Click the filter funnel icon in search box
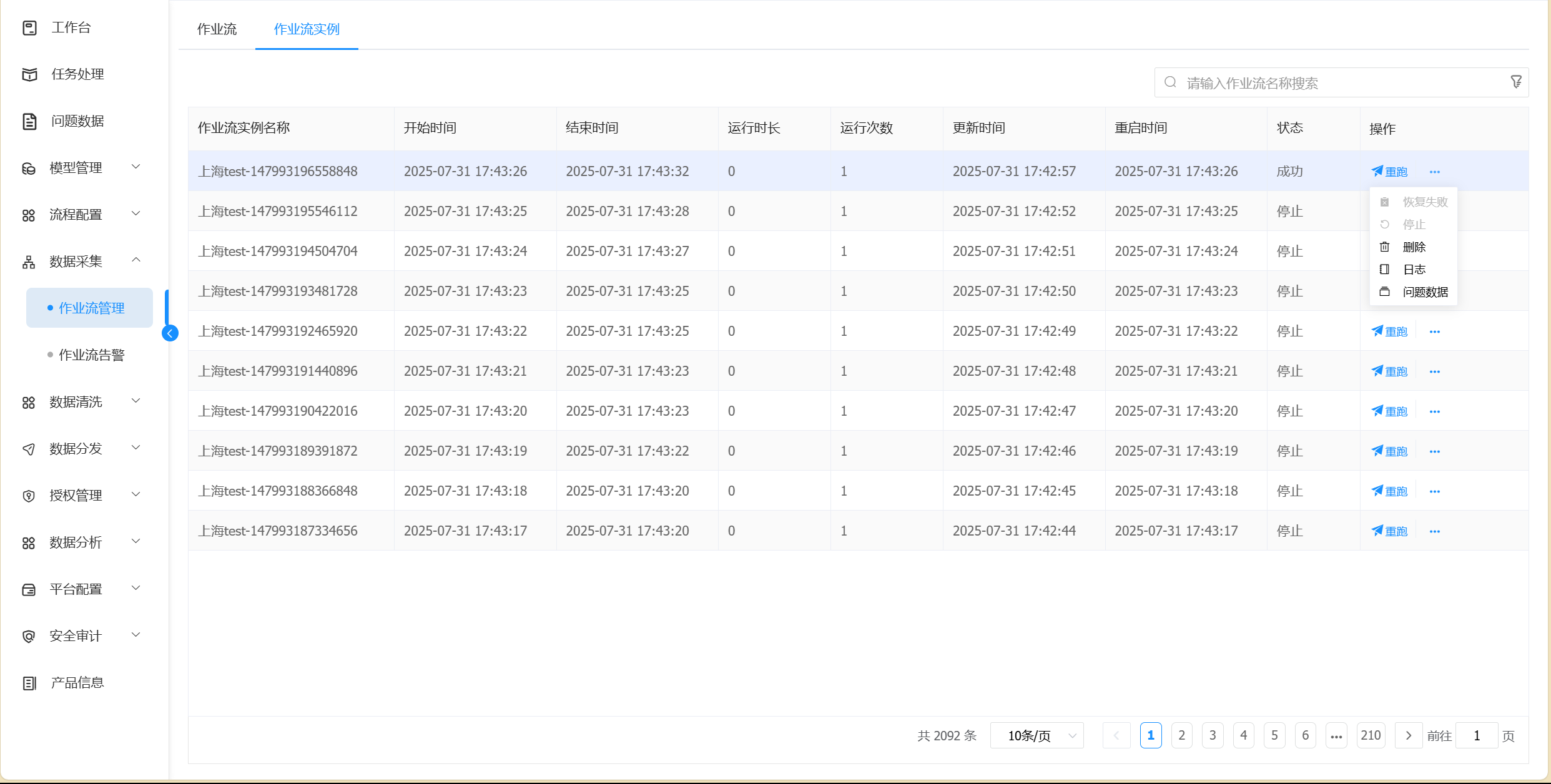The width and height of the screenshot is (1551, 784). pyautogui.click(x=1515, y=82)
